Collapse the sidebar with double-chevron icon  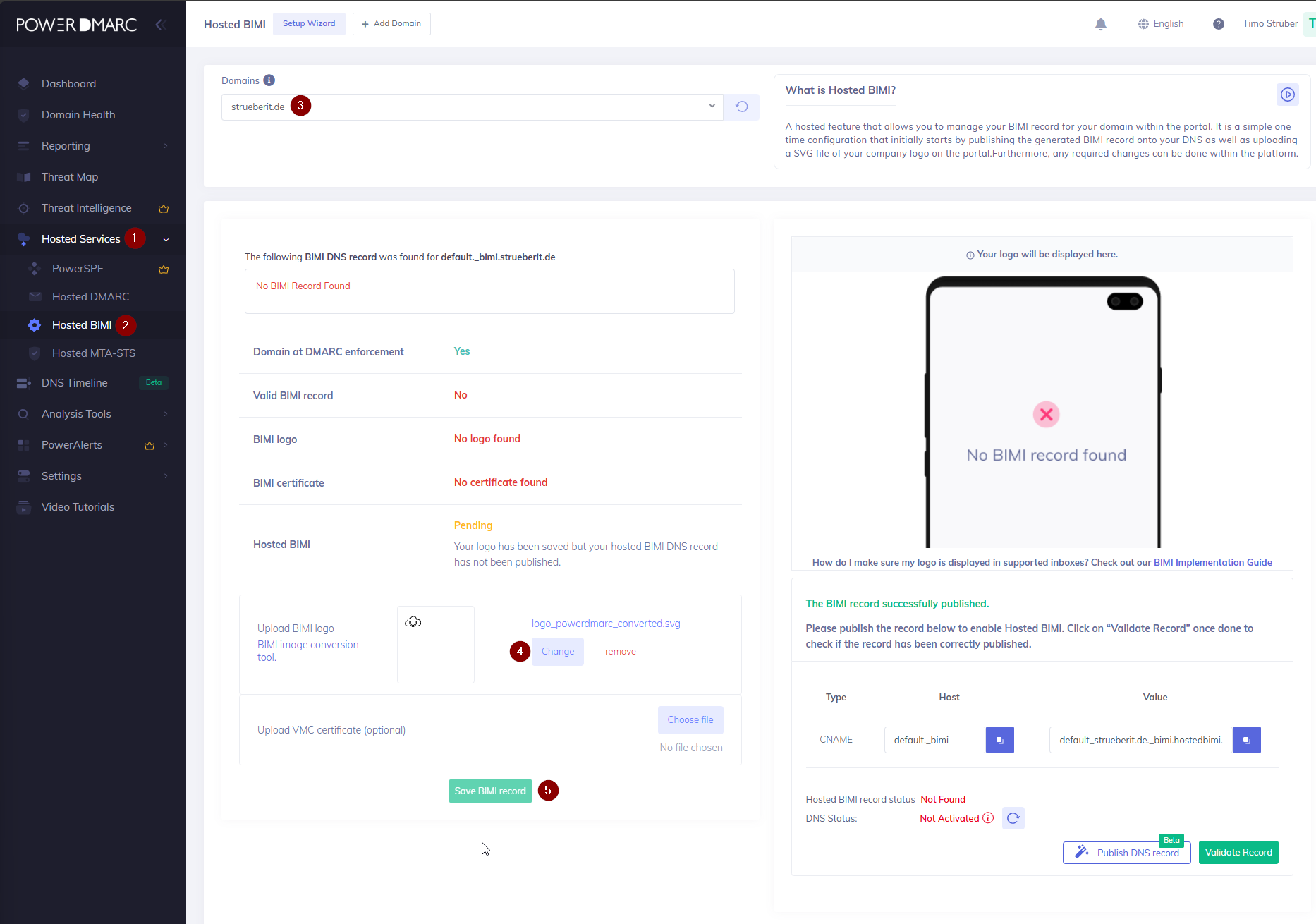coord(161,25)
